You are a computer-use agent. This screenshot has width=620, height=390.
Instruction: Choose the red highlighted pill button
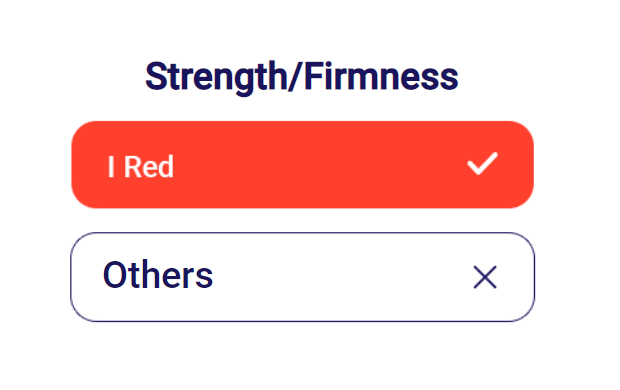tap(302, 165)
